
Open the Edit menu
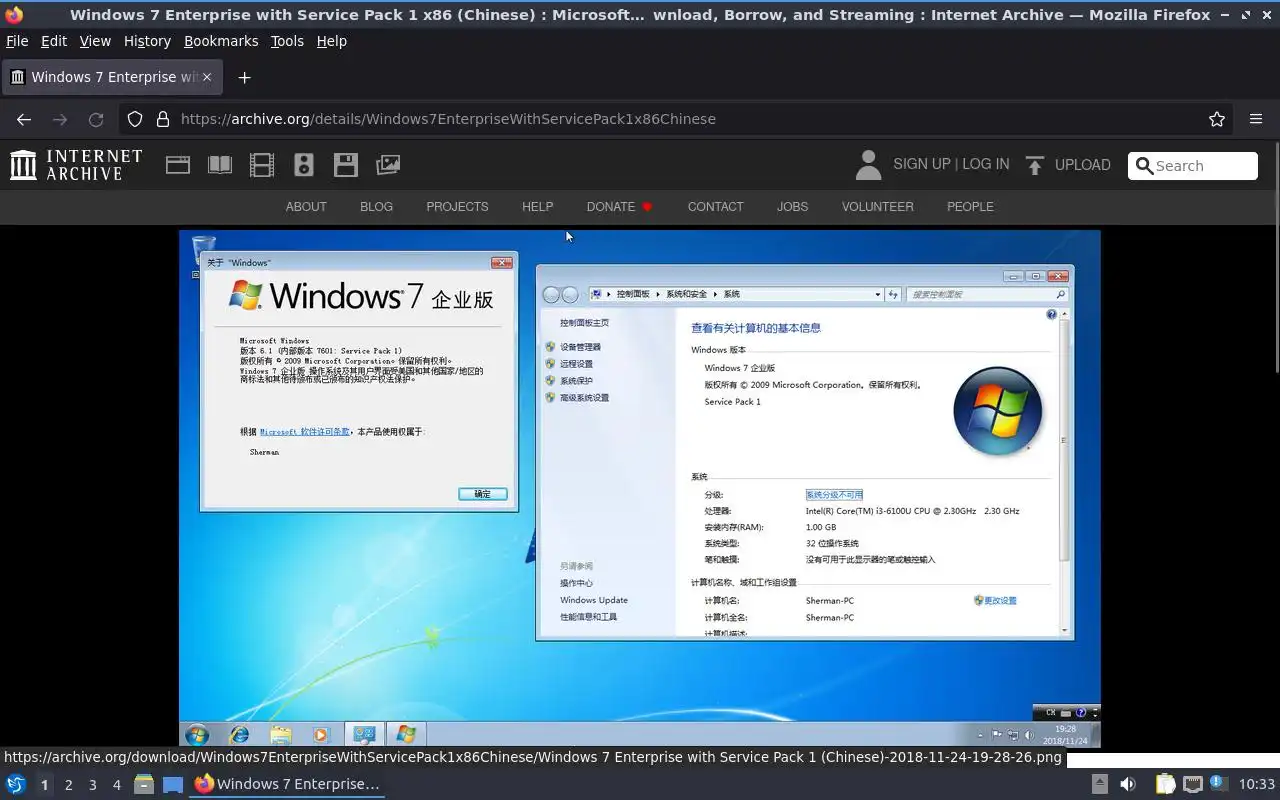coord(54,41)
